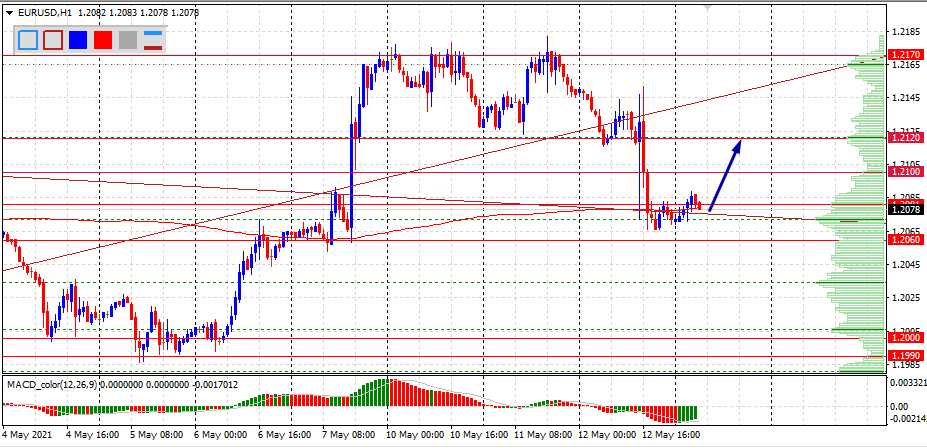Click the chart shift triangle marker at top
Image resolution: width=927 pixels, height=448 pixels.
tap(710, 8)
